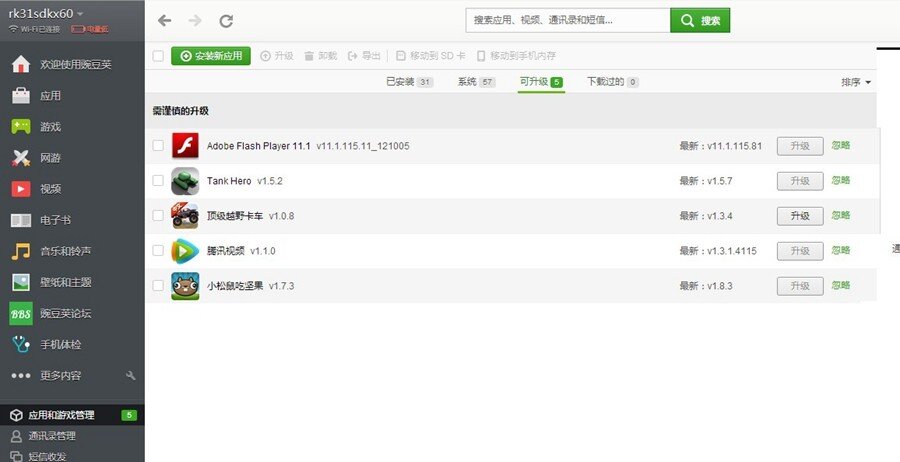Check the 顶级越野卡车 row checkbox
900x462 pixels.
pyautogui.click(x=158, y=216)
